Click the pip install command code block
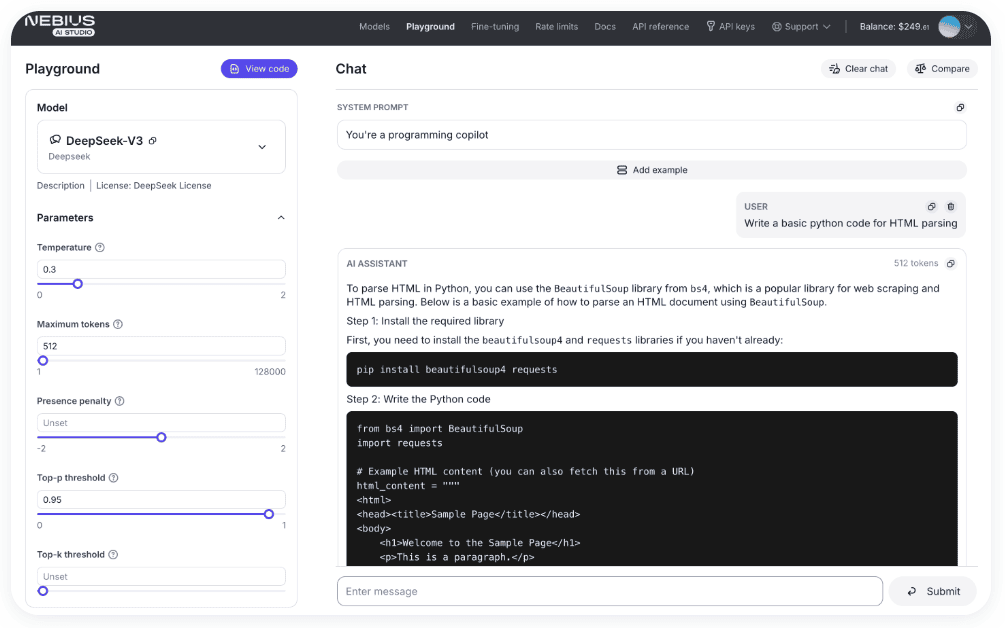Viewport: 1005px width, 628px height. coord(652,370)
